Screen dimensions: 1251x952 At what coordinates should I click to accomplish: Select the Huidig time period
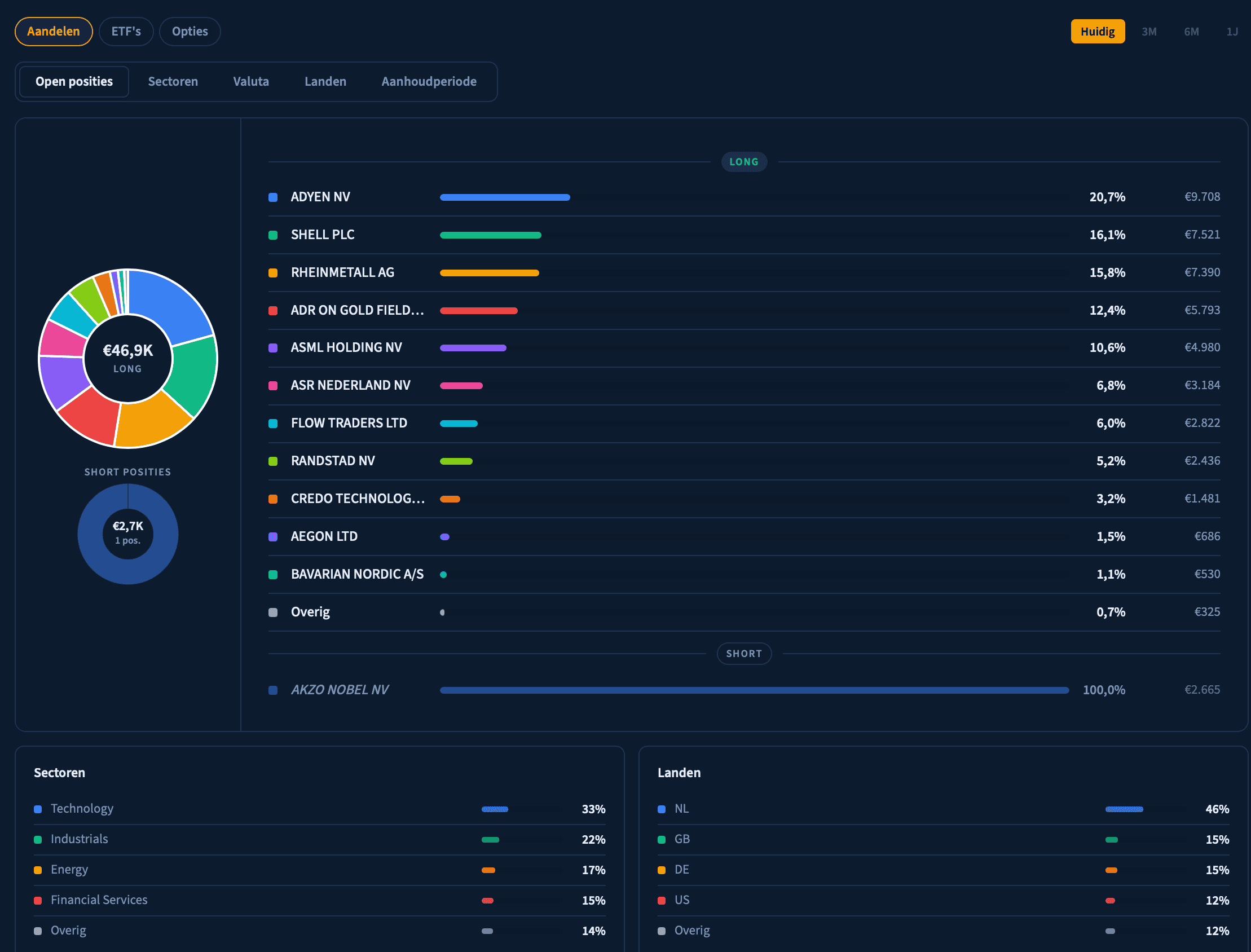pos(1097,31)
